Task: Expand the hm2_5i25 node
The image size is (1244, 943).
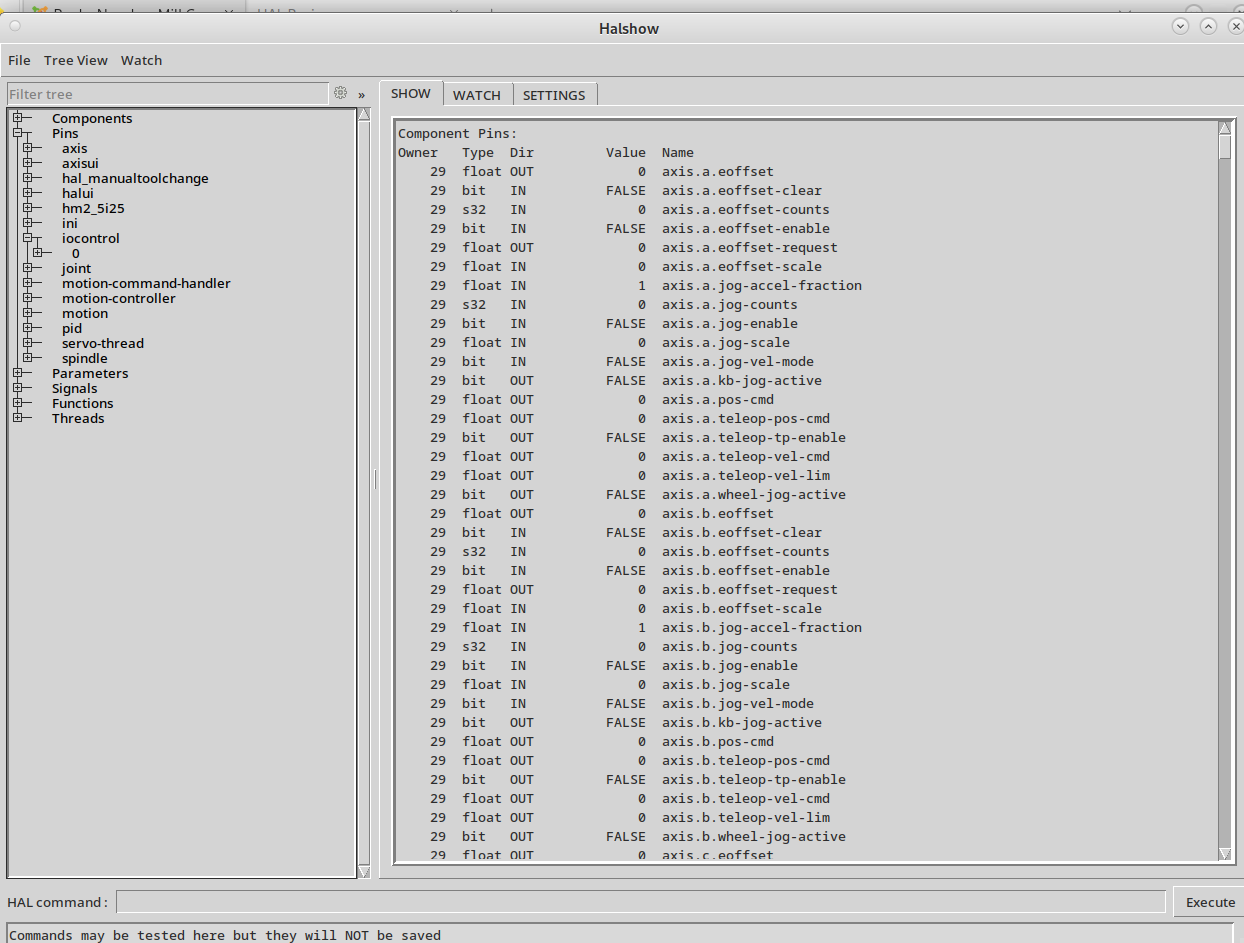Action: tap(27, 208)
